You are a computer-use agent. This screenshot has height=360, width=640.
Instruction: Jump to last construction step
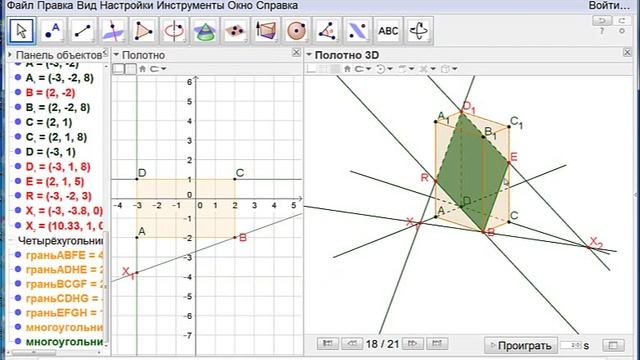tap(437, 344)
